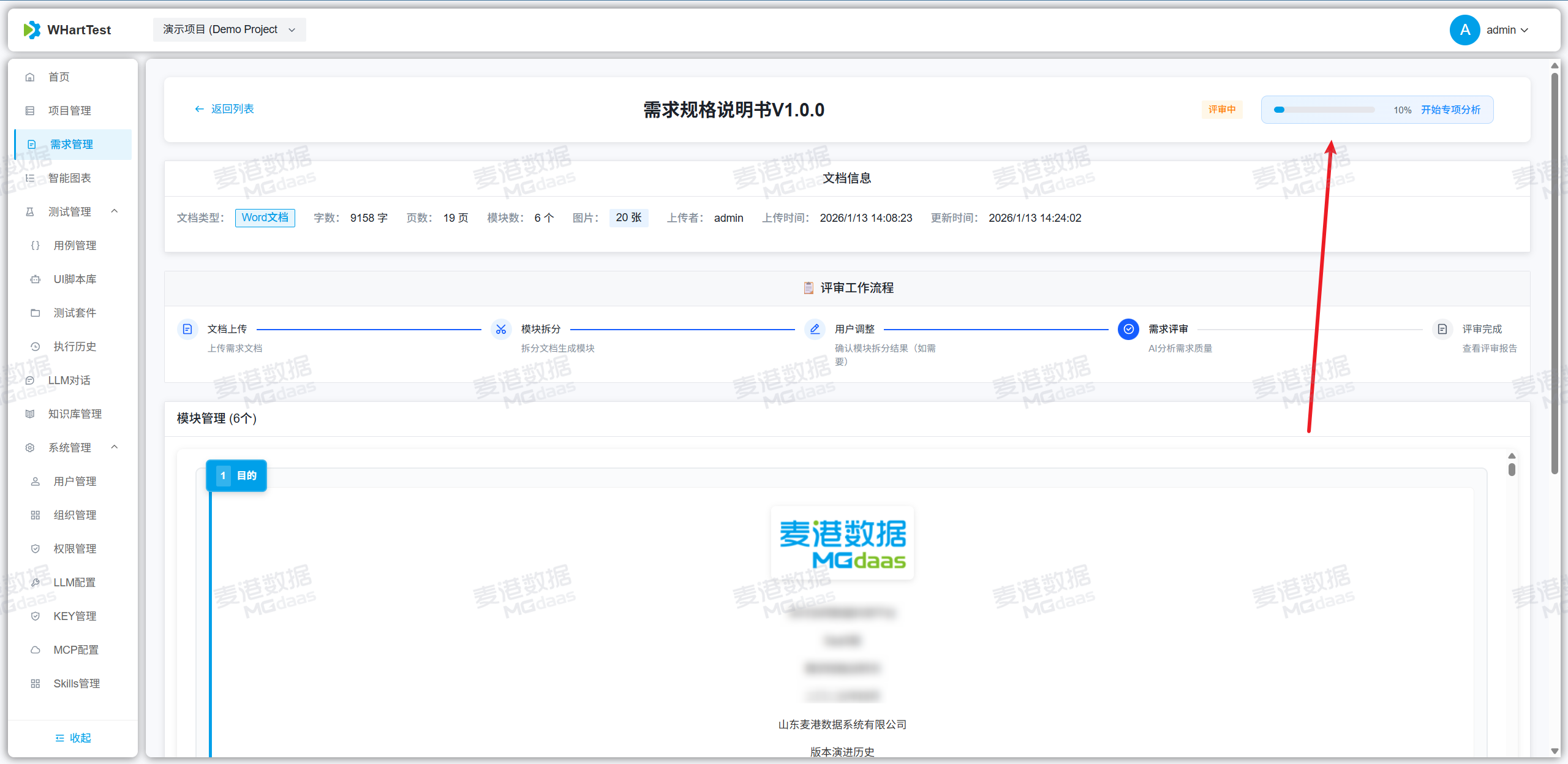Click the 收起 sidebar collapse button
Viewport: 1568px width, 764px height.
(73, 738)
